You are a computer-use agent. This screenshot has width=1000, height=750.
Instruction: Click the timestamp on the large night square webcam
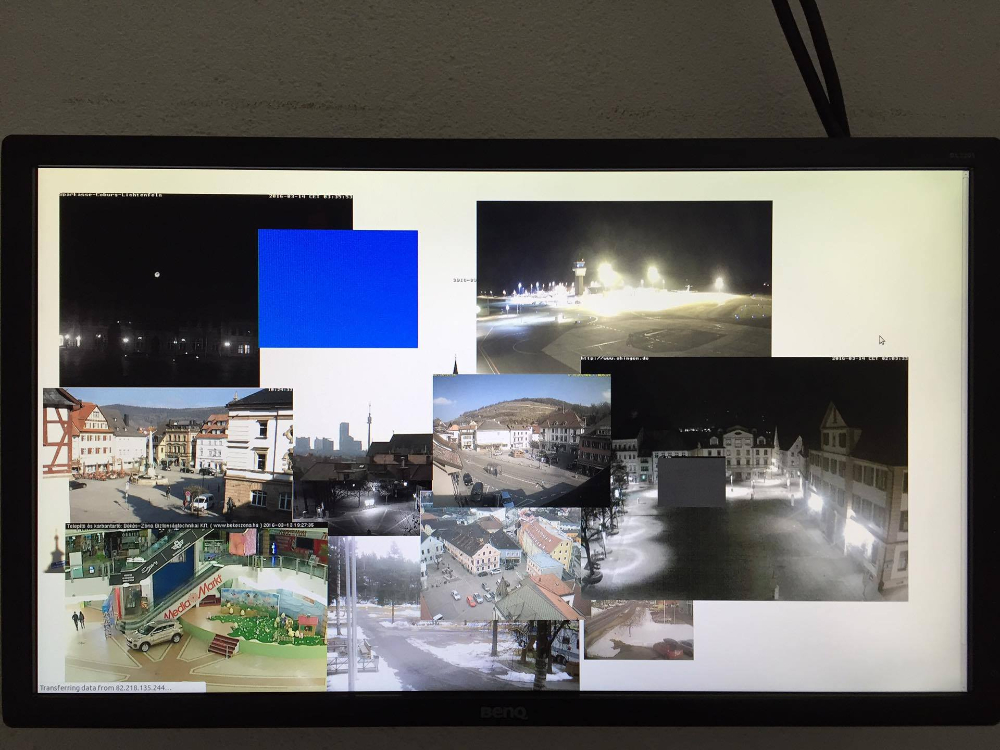pyautogui.click(x=869, y=358)
